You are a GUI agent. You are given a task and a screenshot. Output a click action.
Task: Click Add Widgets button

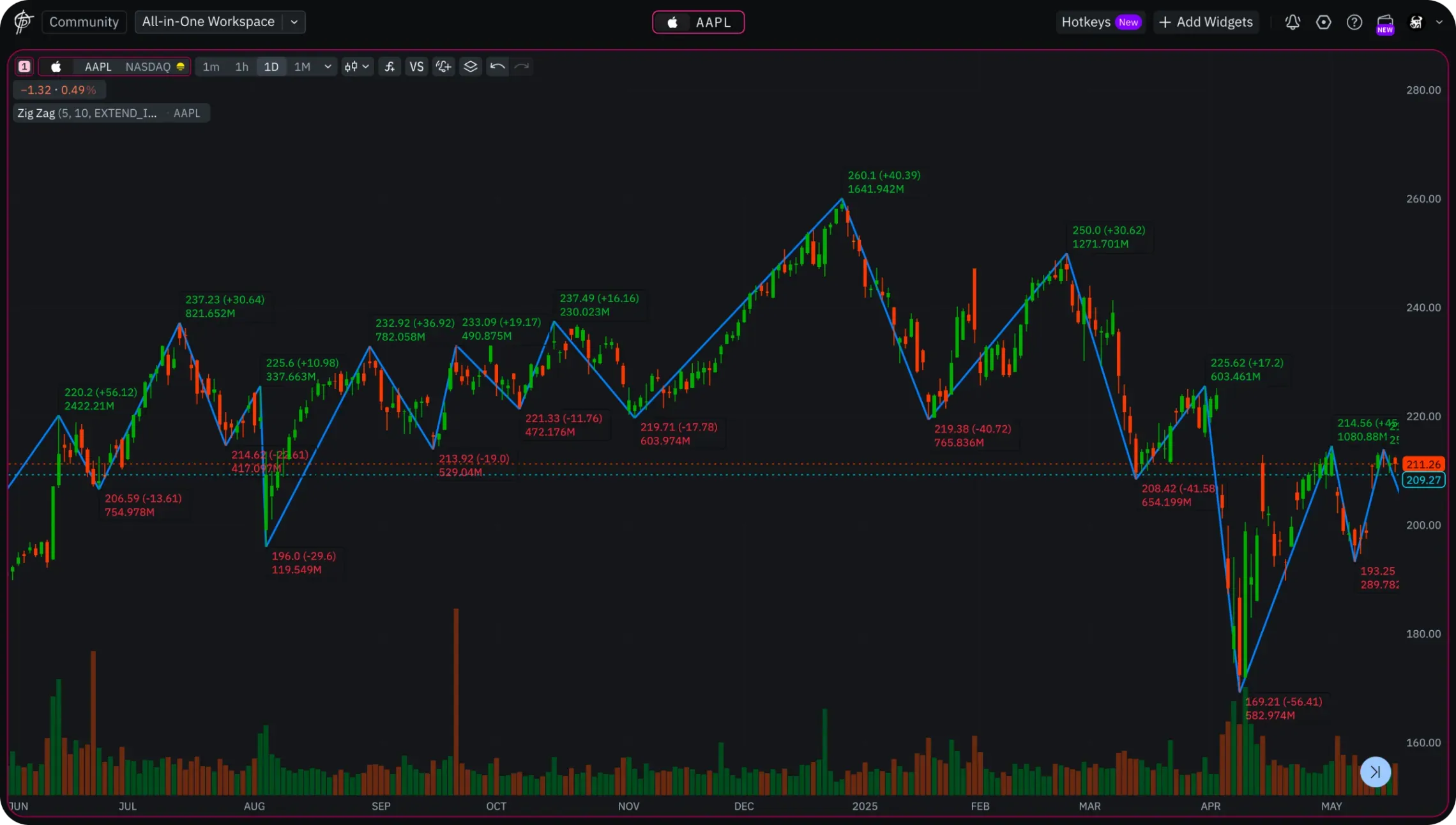tap(1206, 22)
